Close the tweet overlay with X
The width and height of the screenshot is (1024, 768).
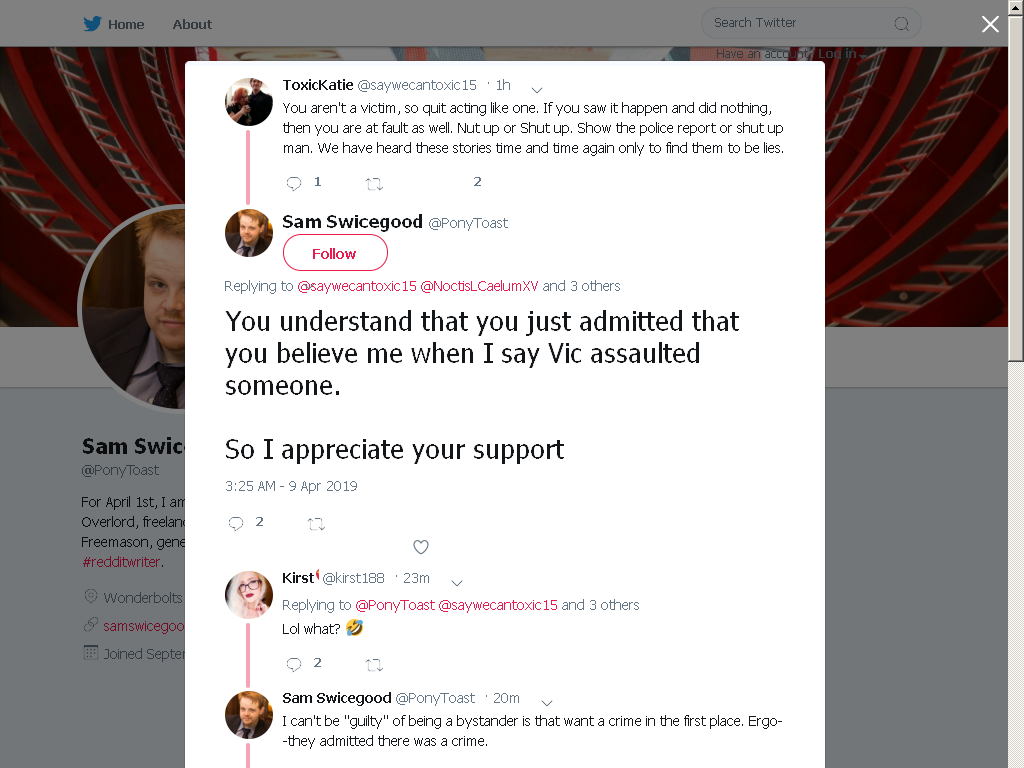(990, 24)
